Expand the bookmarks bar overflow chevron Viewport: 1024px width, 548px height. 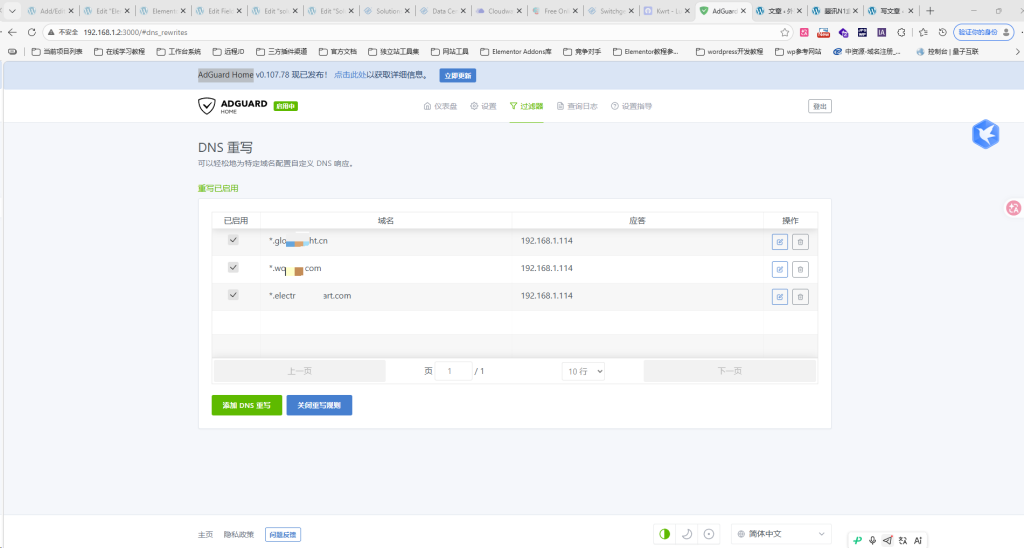tap(1017, 52)
